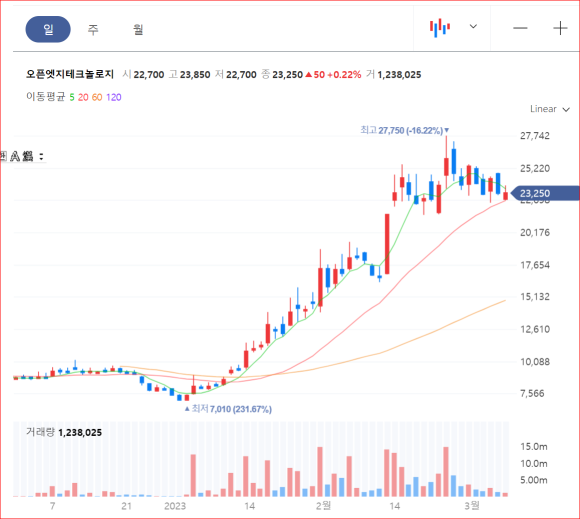The height and width of the screenshot is (519, 580).
Task: Click the 7,566 price axis label
Action: click(x=532, y=393)
